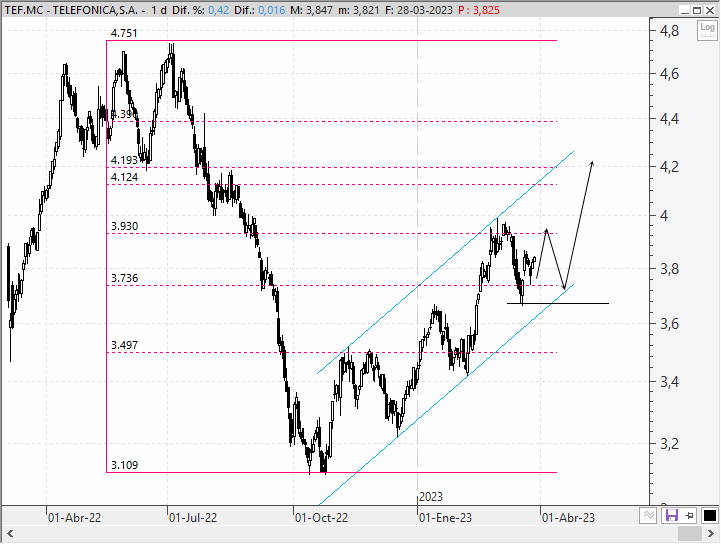The height and width of the screenshot is (544, 721).
Task: Click the date F: 28-03-2023
Action: (418, 10)
